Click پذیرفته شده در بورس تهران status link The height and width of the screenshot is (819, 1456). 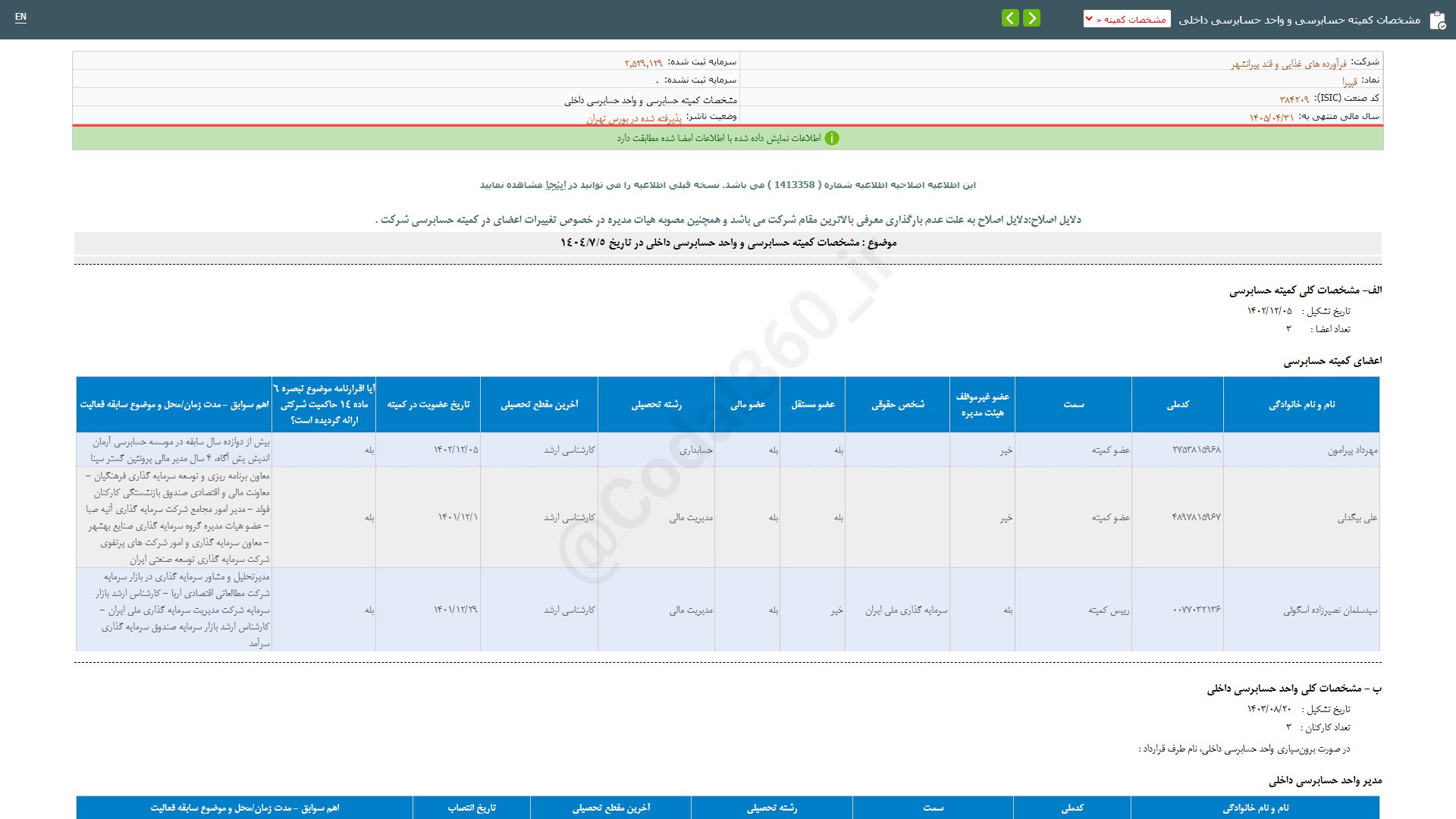click(634, 119)
